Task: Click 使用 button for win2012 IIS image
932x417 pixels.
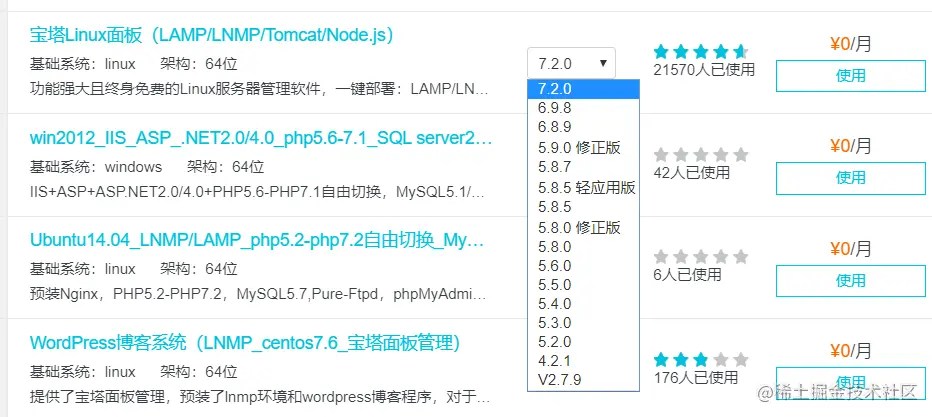Action: coord(851,178)
